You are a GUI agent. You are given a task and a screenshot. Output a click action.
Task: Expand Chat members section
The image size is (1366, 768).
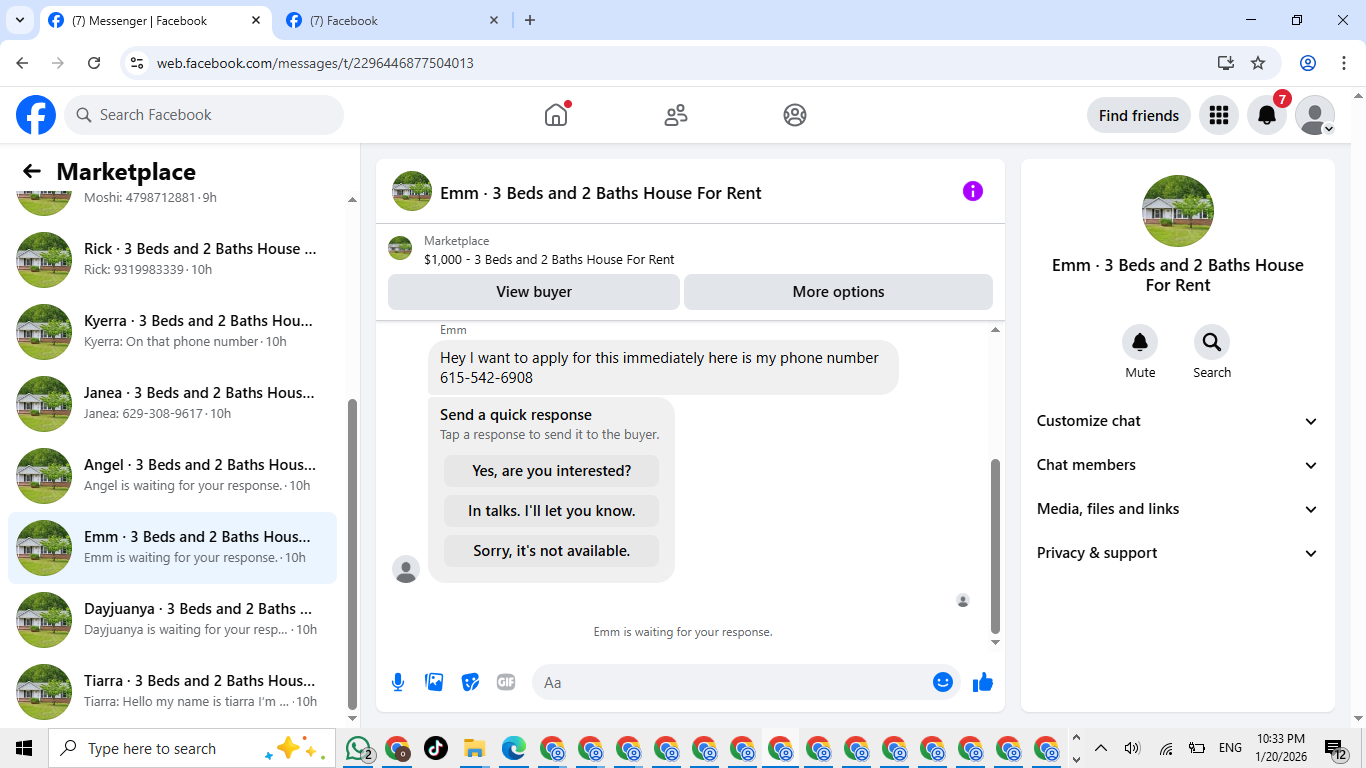pyautogui.click(x=1178, y=465)
